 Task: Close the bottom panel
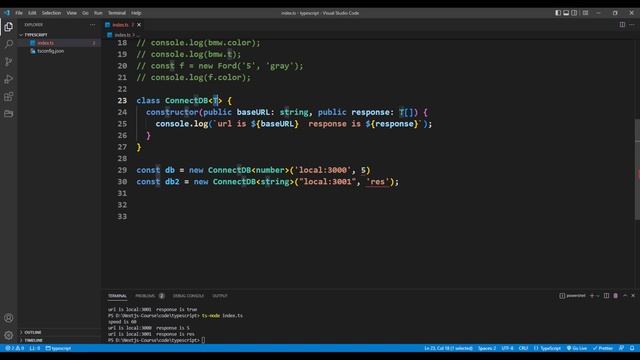pyautogui.click(x=633, y=296)
